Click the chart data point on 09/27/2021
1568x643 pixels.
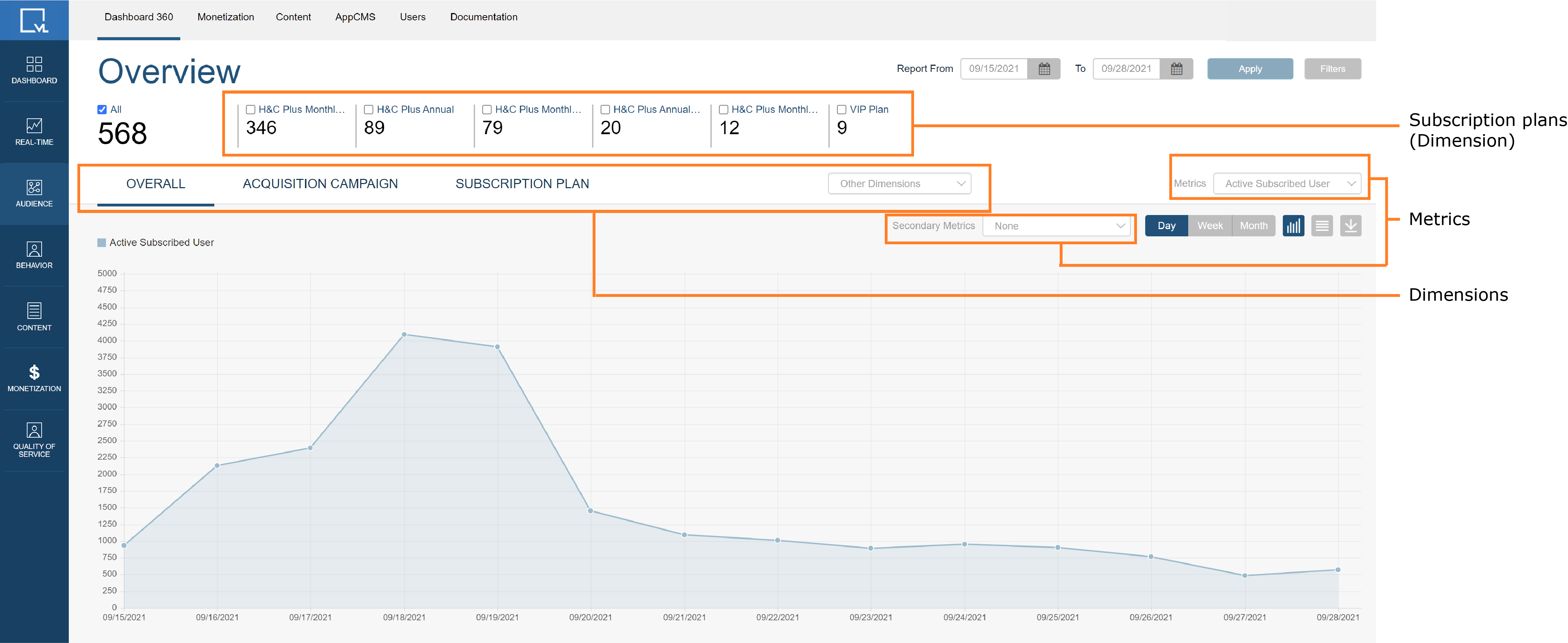pyautogui.click(x=1245, y=576)
